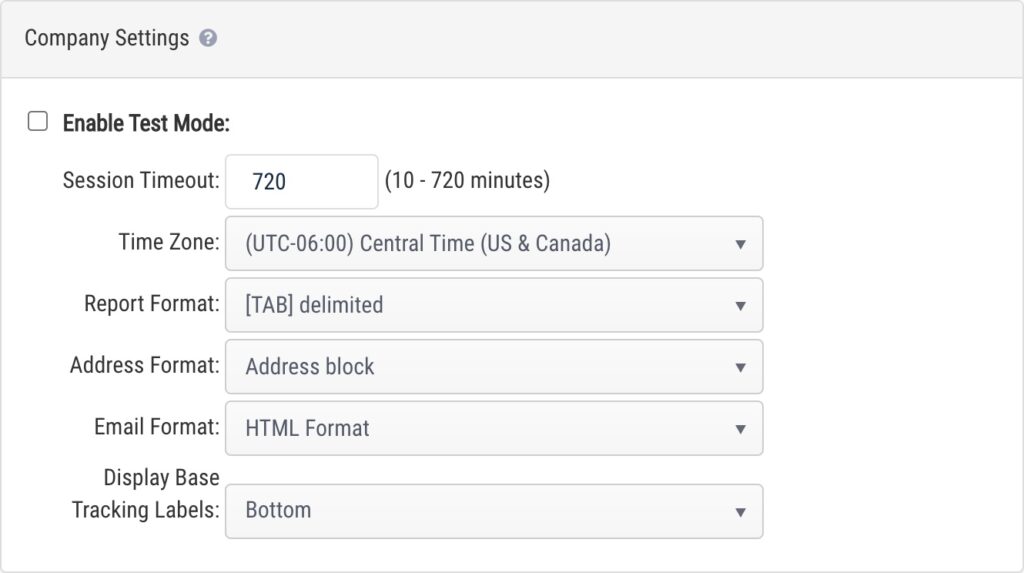This screenshot has width=1024, height=573.
Task: Click the arrow on the Bottom selector
Action: [x=740, y=512]
